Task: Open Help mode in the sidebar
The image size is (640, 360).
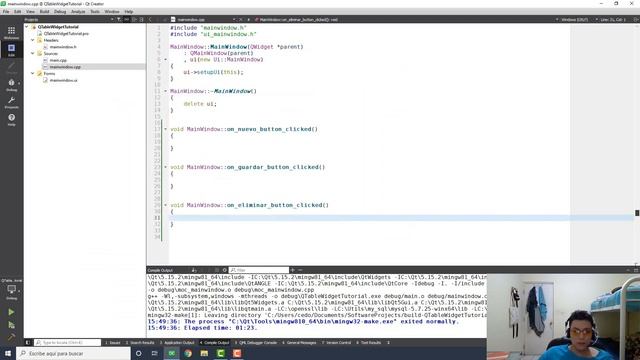Action: [x=11, y=120]
